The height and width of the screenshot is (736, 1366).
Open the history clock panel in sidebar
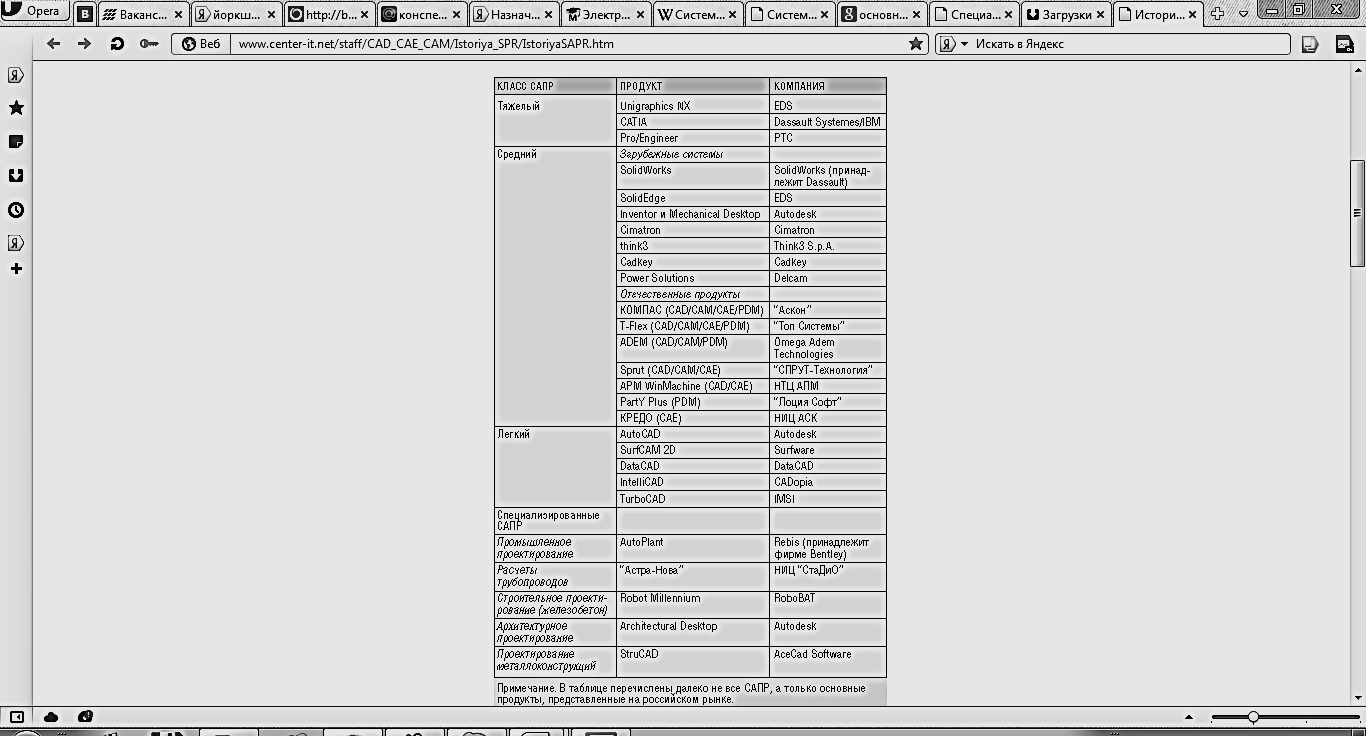click(x=16, y=210)
